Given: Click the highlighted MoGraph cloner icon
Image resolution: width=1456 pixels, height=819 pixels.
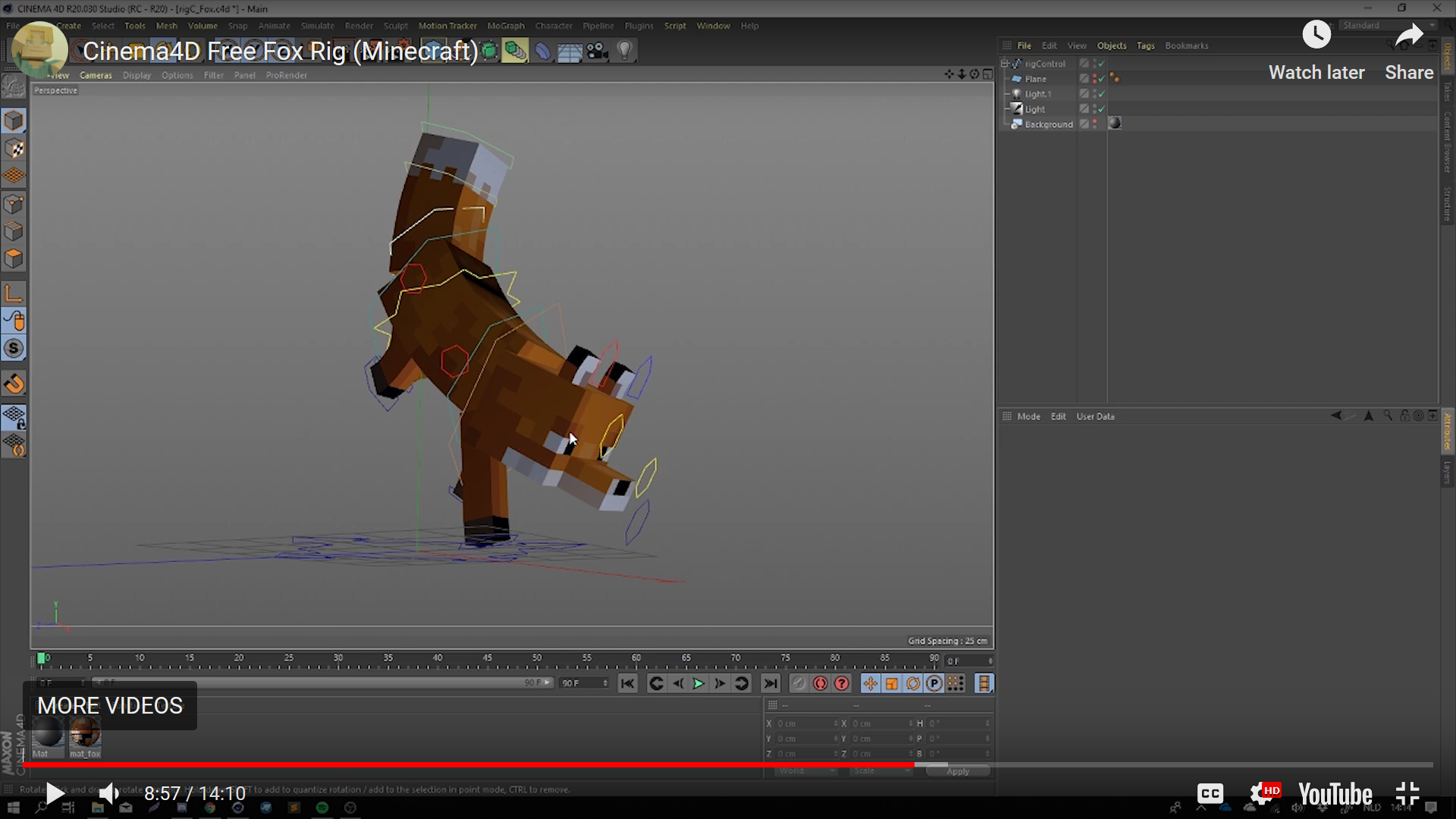Looking at the screenshot, I should click(x=515, y=51).
